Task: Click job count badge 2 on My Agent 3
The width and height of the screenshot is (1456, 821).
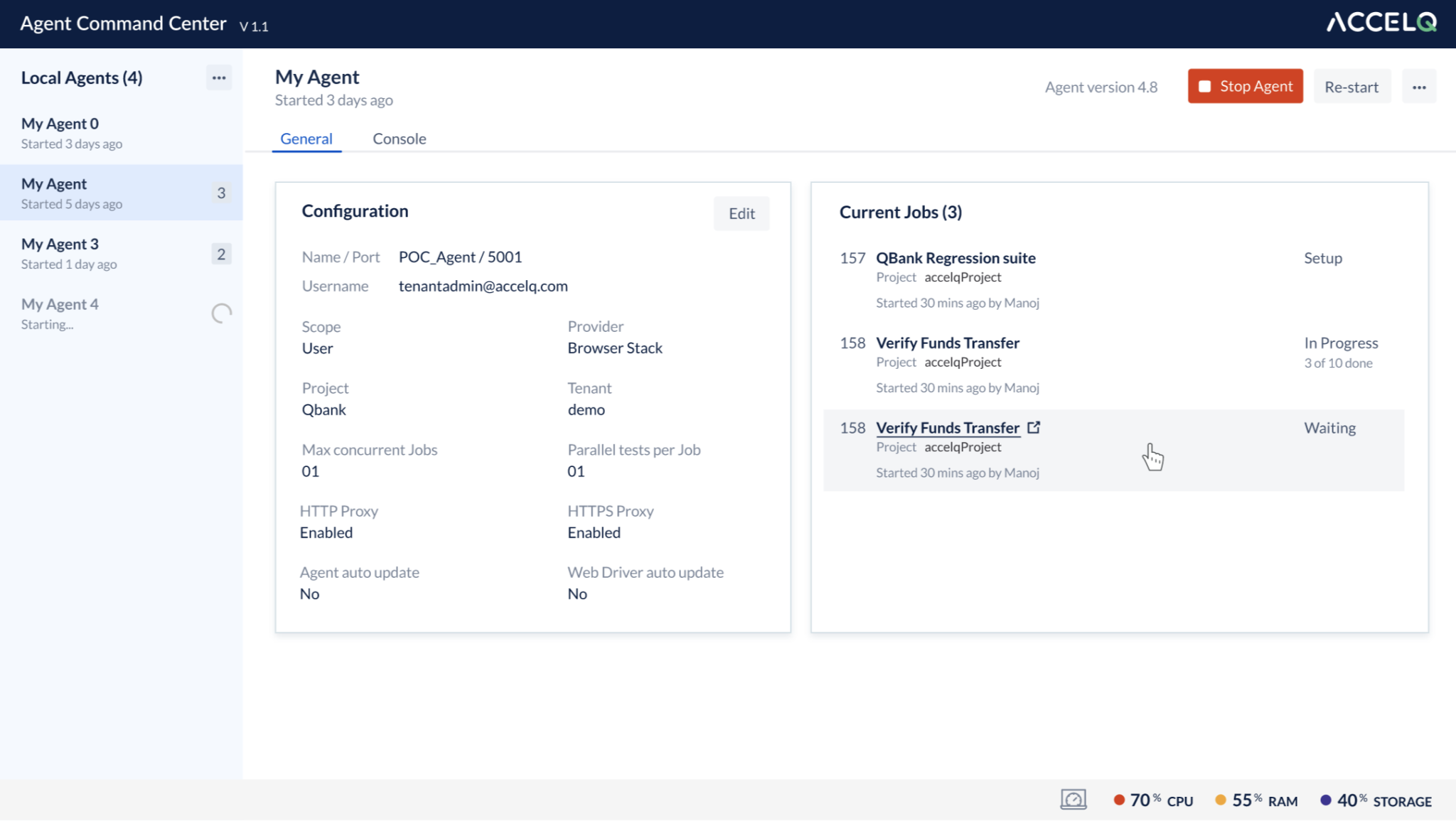Action: [221, 254]
